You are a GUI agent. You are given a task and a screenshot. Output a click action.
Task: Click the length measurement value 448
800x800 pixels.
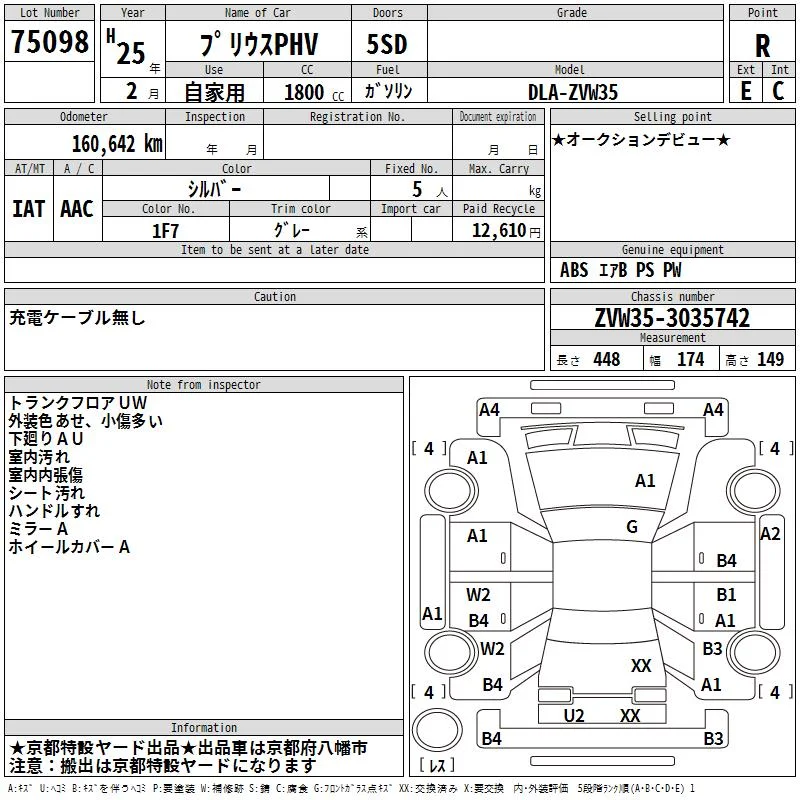pyautogui.click(x=606, y=360)
